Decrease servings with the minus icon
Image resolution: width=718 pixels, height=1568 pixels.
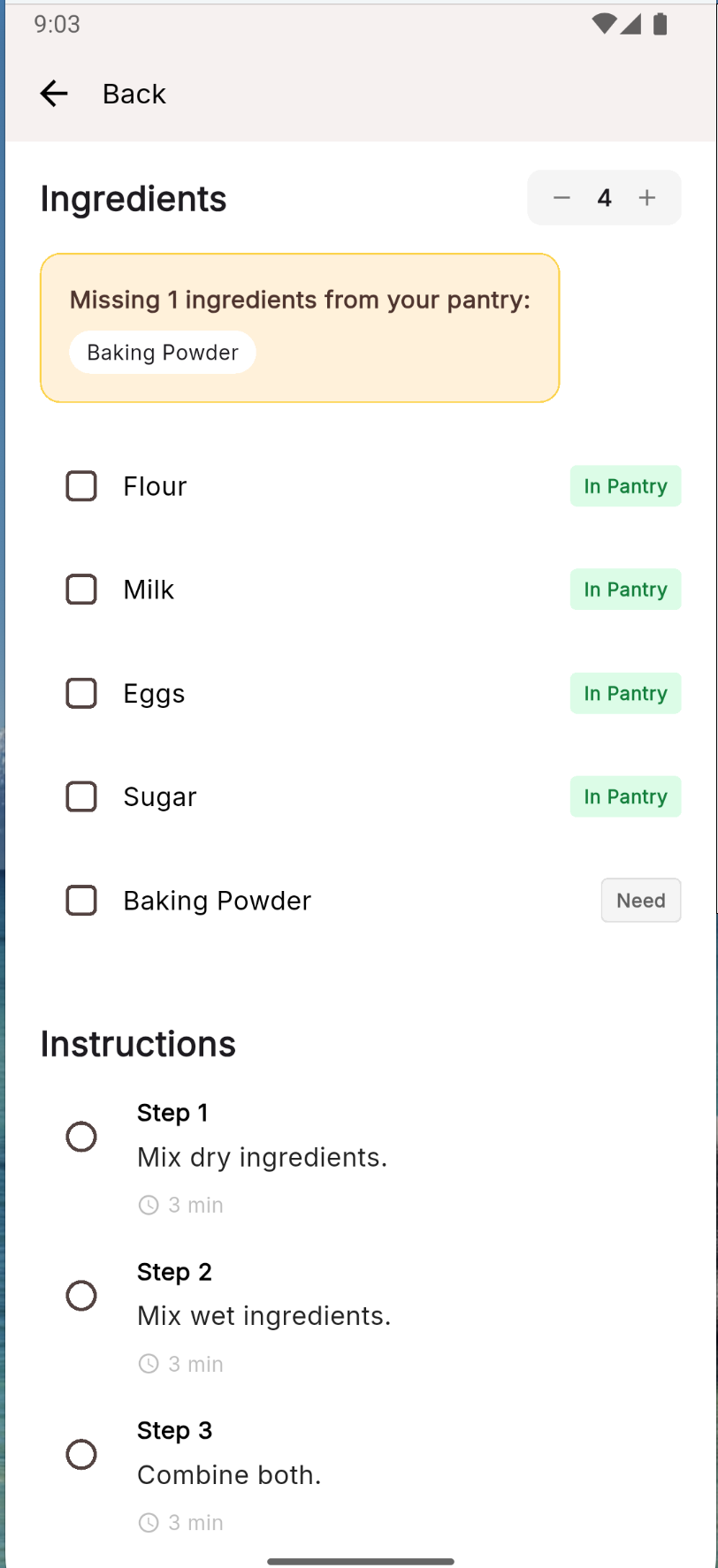pyautogui.click(x=561, y=198)
